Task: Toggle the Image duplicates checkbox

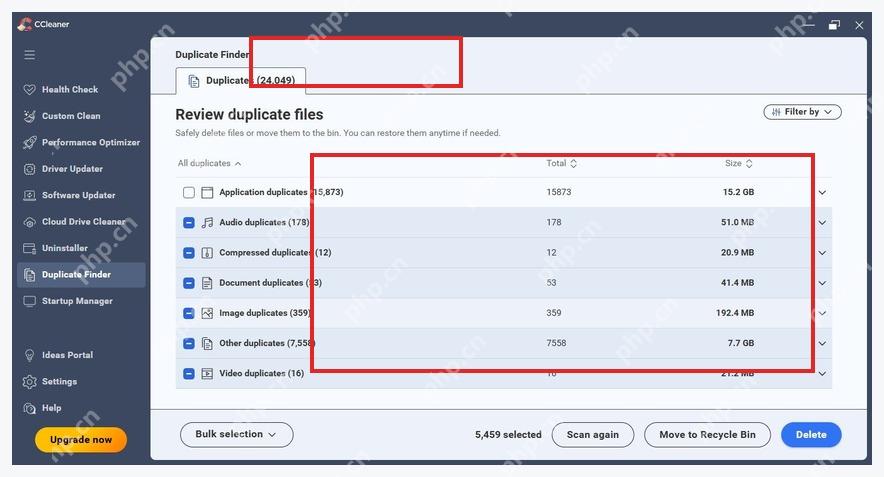Action: pyautogui.click(x=189, y=313)
